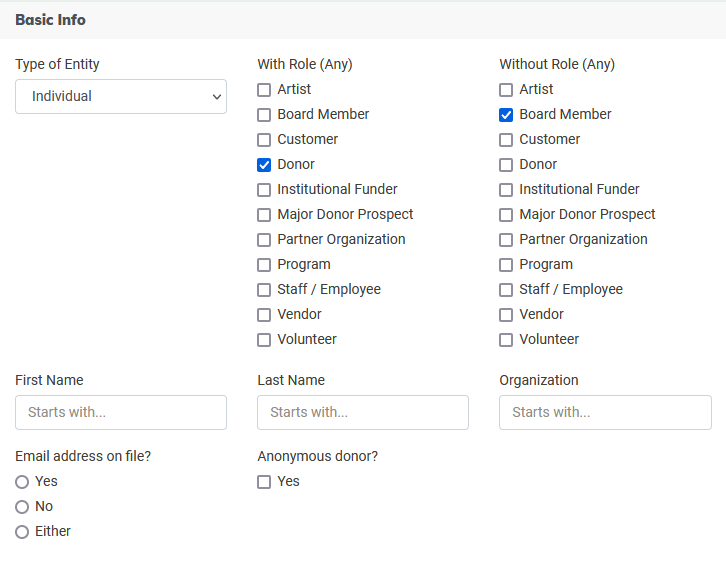The width and height of the screenshot is (726, 577).
Task: Check Major Donor Prospect under With Role
Action: point(264,215)
